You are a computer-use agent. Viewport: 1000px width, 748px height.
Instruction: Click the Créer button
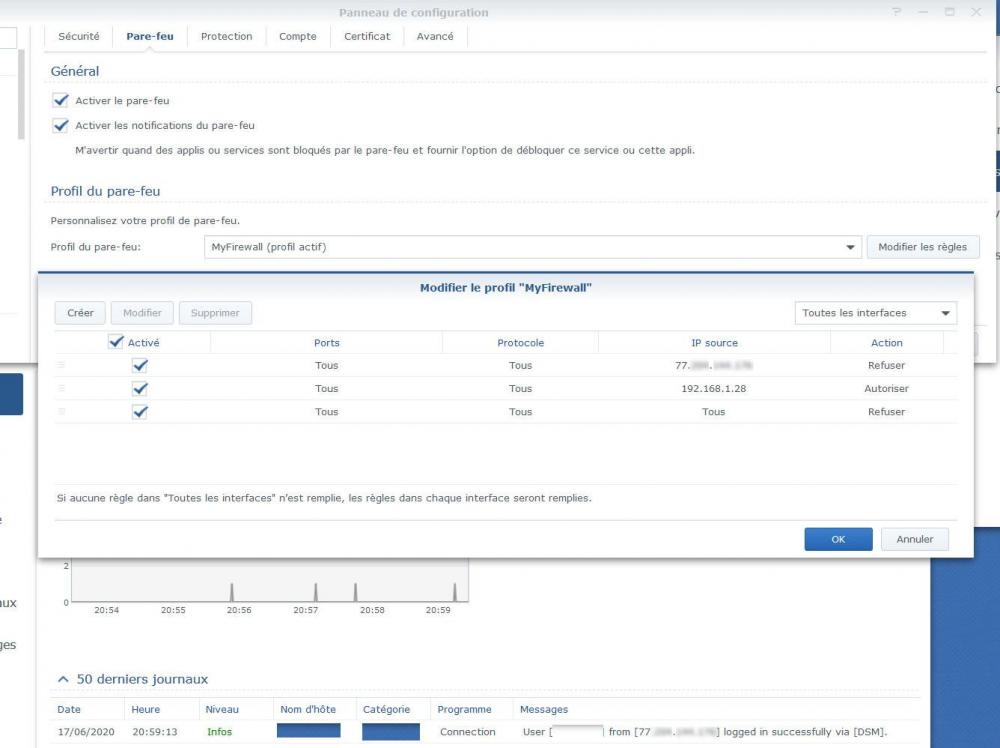tap(80, 313)
